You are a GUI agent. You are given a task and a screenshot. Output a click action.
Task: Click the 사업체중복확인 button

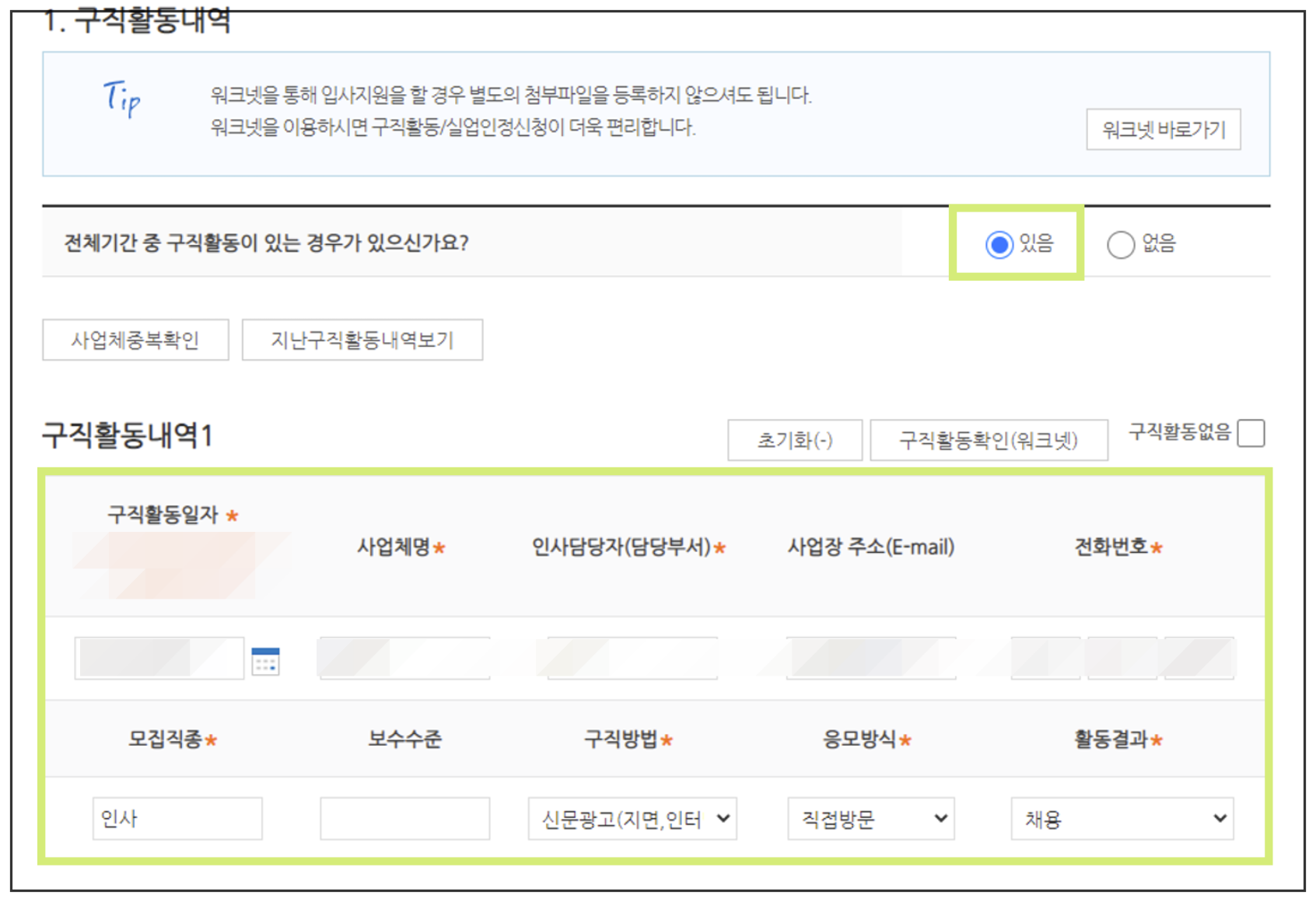coord(135,340)
